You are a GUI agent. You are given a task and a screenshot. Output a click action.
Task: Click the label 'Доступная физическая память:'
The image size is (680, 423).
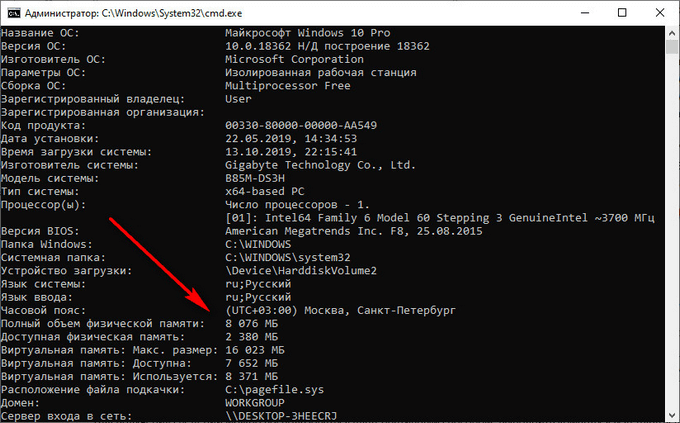click(x=93, y=337)
